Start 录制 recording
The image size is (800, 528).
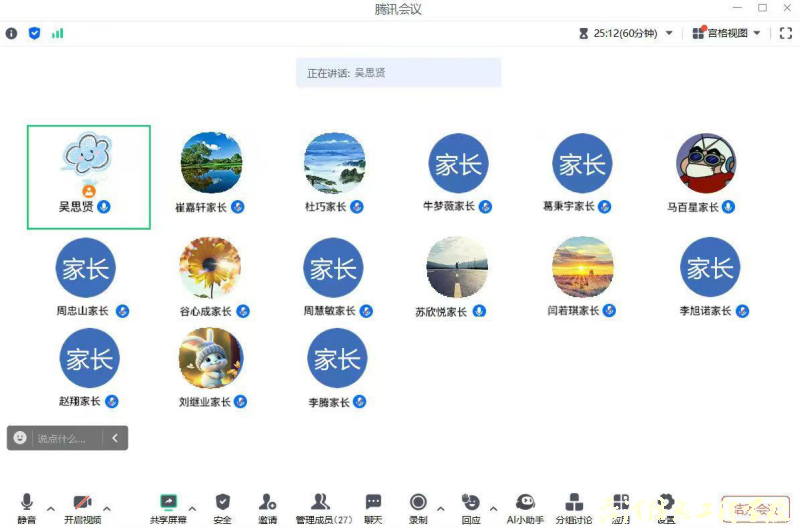tap(418, 508)
